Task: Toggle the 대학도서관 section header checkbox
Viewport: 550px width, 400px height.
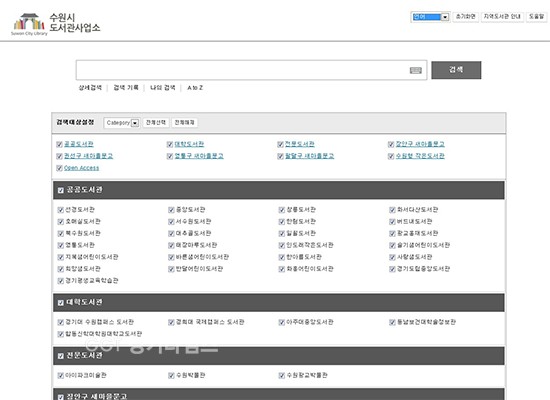Action: 61,302
